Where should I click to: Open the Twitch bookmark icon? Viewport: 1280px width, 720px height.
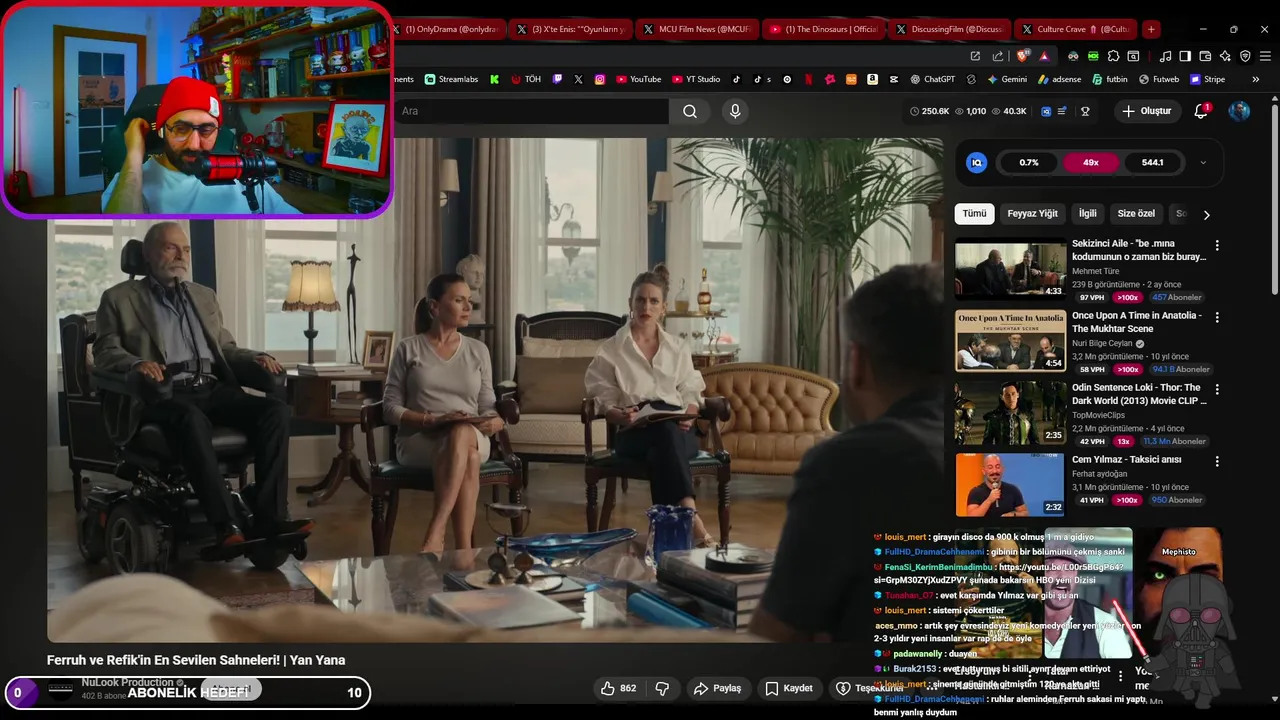pos(557,79)
